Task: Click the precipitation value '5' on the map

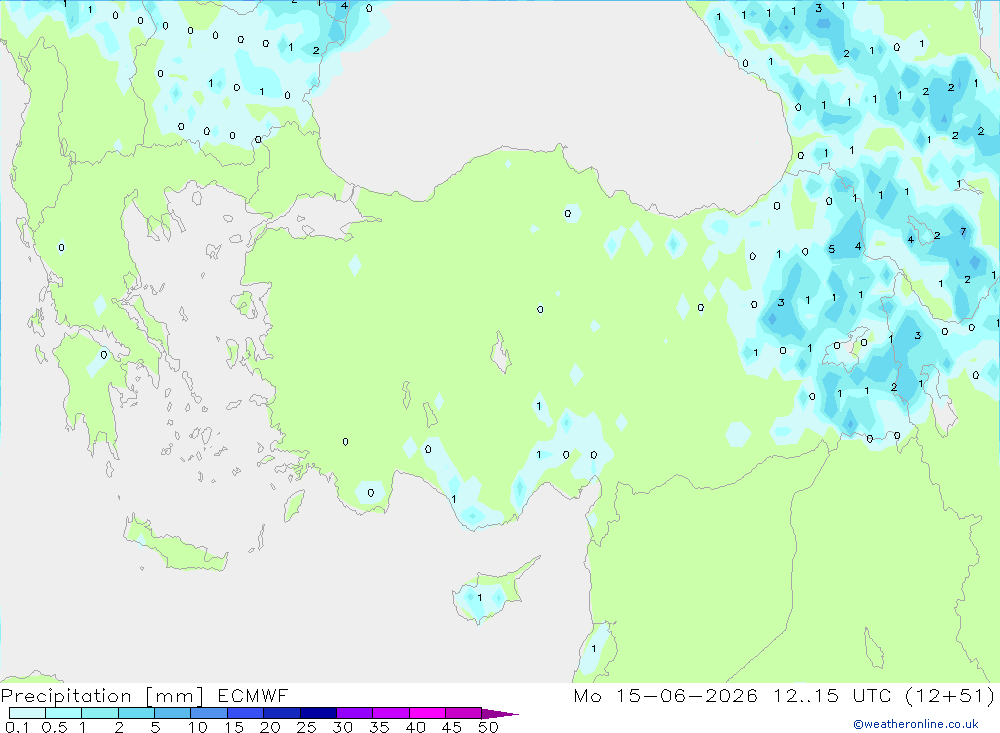Action: [832, 249]
